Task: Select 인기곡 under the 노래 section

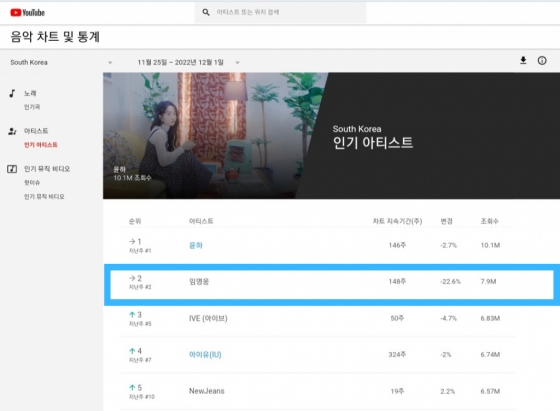Action: pos(32,107)
